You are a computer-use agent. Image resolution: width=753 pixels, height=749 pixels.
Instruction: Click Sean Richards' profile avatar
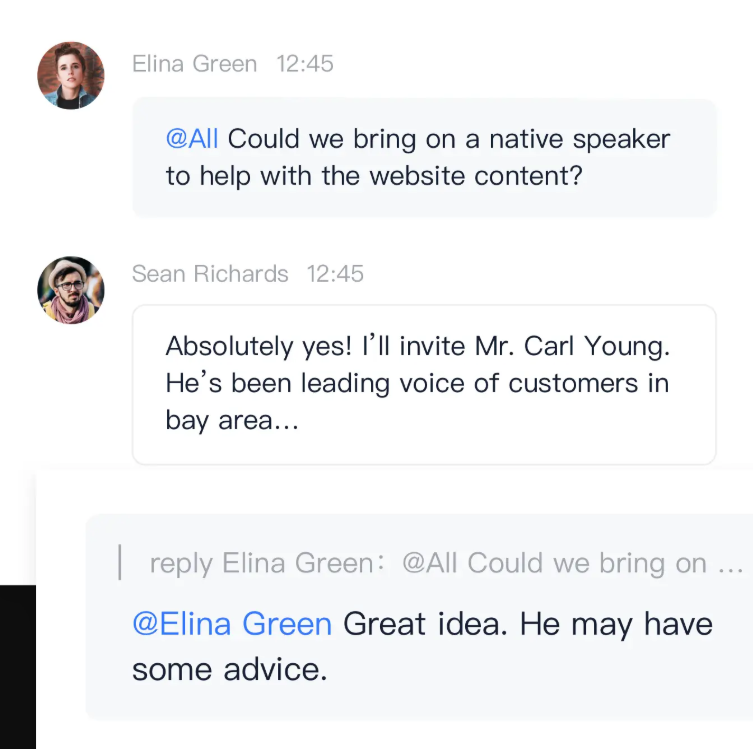[x=70, y=290]
